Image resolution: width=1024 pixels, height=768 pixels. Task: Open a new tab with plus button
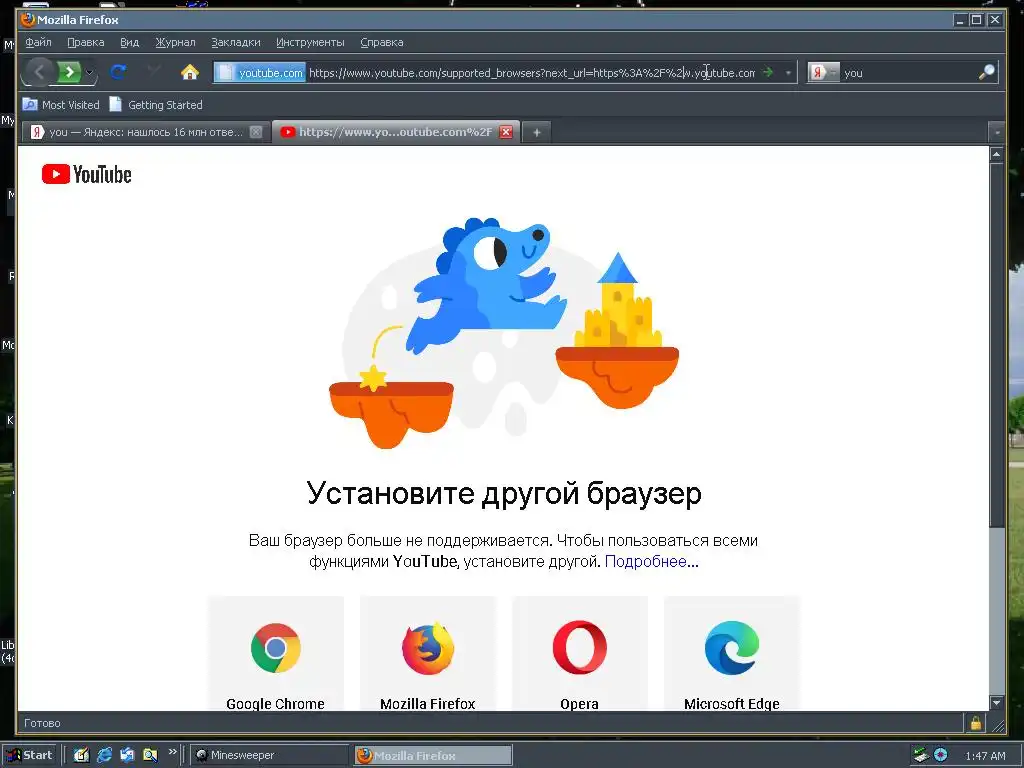coord(537,133)
